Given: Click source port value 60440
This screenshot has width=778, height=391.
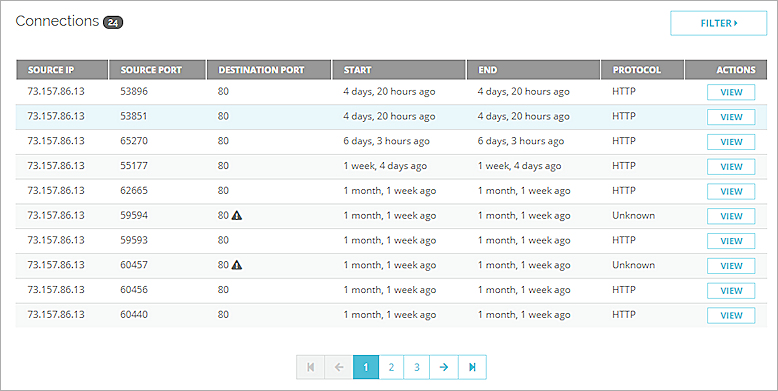Looking at the screenshot, I should pyautogui.click(x=134, y=315).
